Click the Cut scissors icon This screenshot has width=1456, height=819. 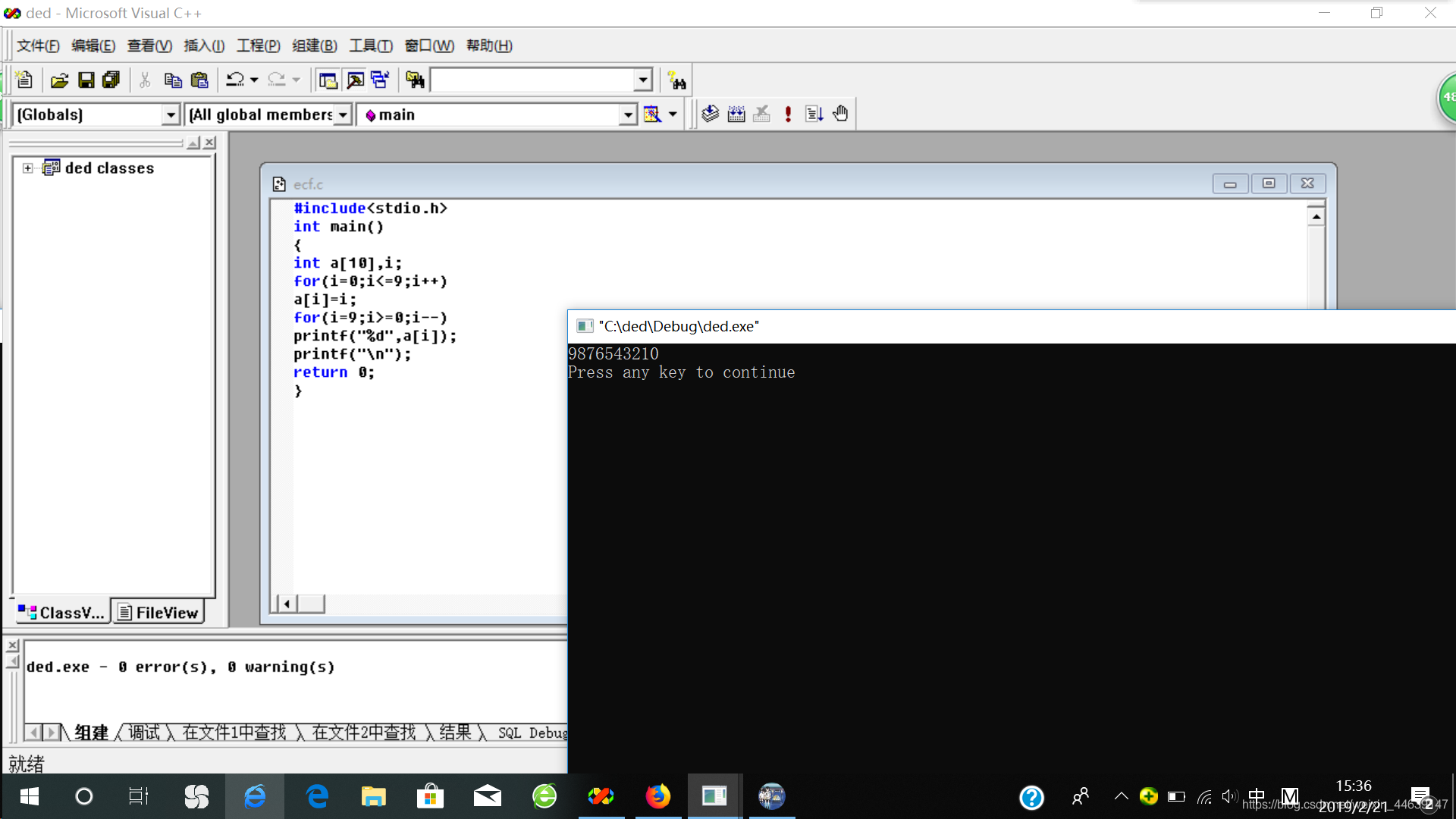point(145,80)
